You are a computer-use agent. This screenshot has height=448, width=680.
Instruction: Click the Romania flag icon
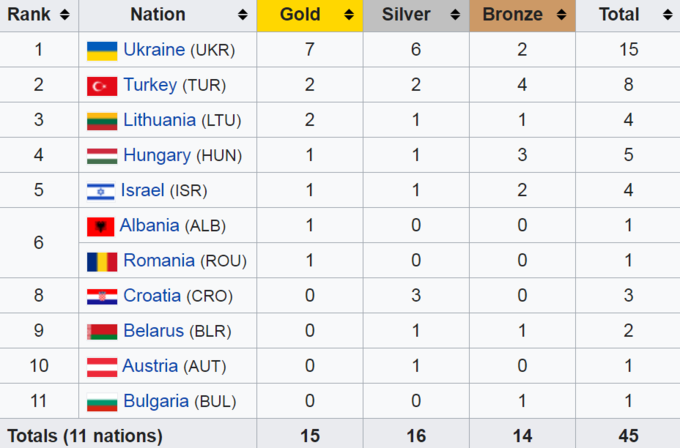click(102, 261)
